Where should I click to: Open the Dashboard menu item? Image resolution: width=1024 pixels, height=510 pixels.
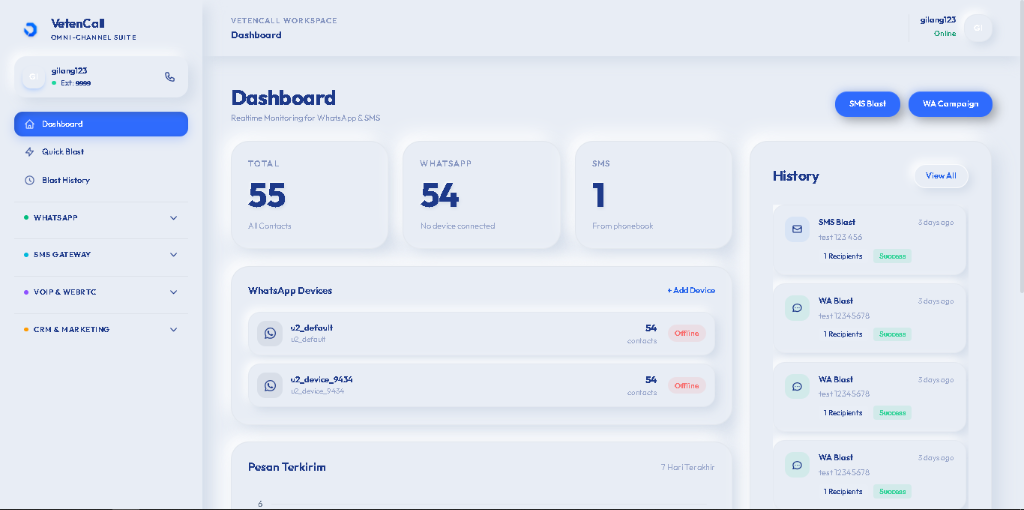tap(101, 124)
